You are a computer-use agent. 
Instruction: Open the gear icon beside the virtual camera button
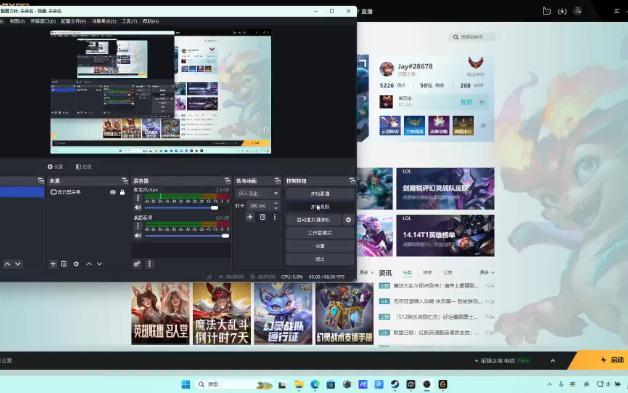click(348, 220)
